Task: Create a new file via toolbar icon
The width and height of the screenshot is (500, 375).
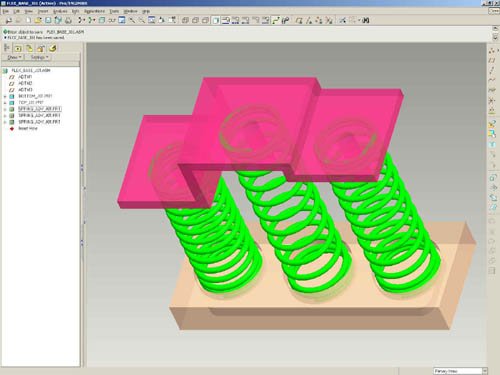Action: coord(28,20)
